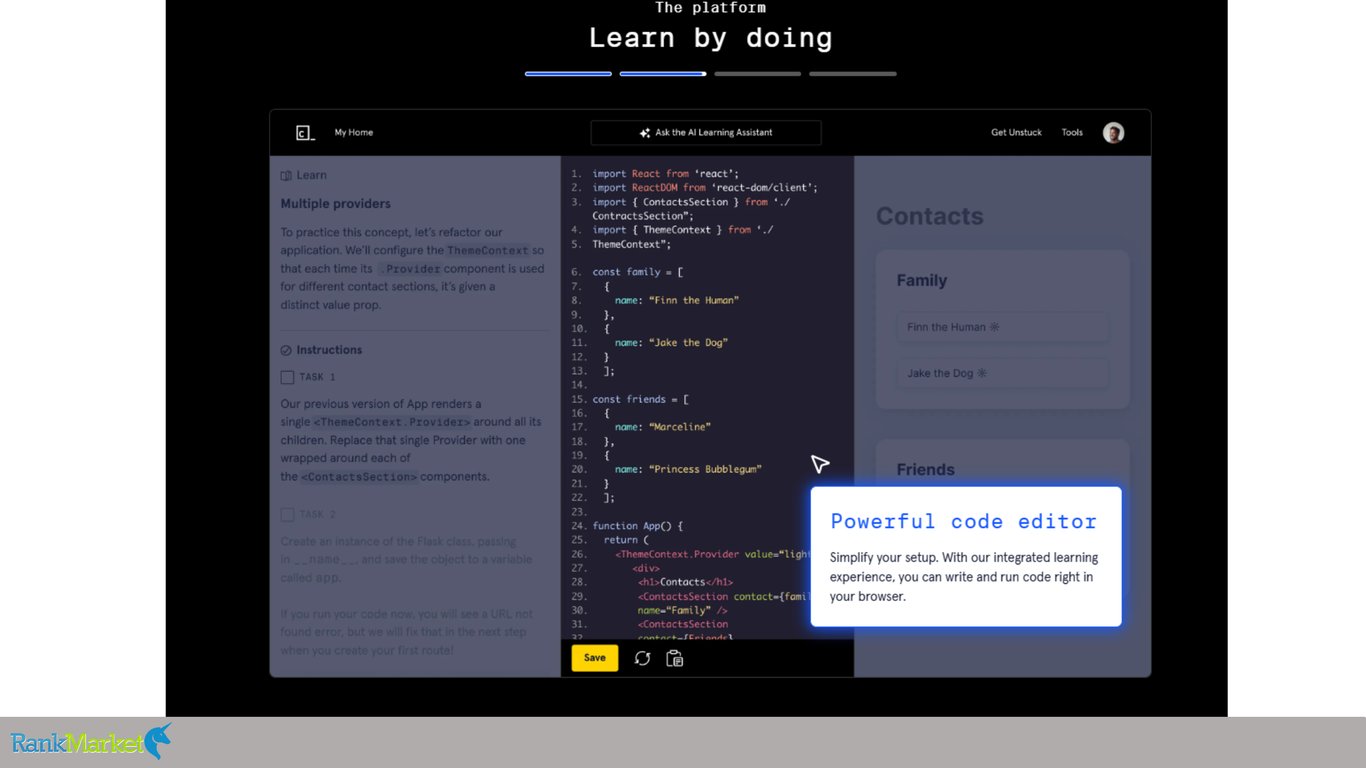Click the <h1>Contacts</h1> code line

tap(686, 582)
